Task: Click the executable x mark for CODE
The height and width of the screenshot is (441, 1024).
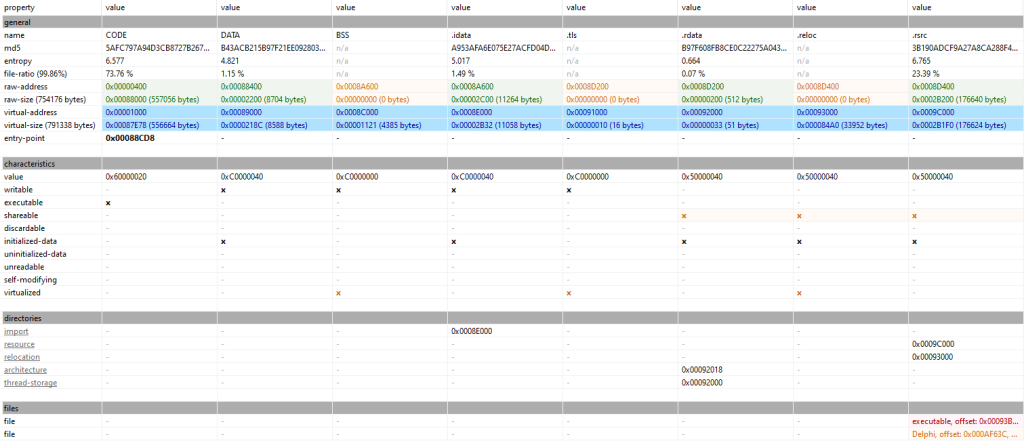Action: [x=108, y=202]
